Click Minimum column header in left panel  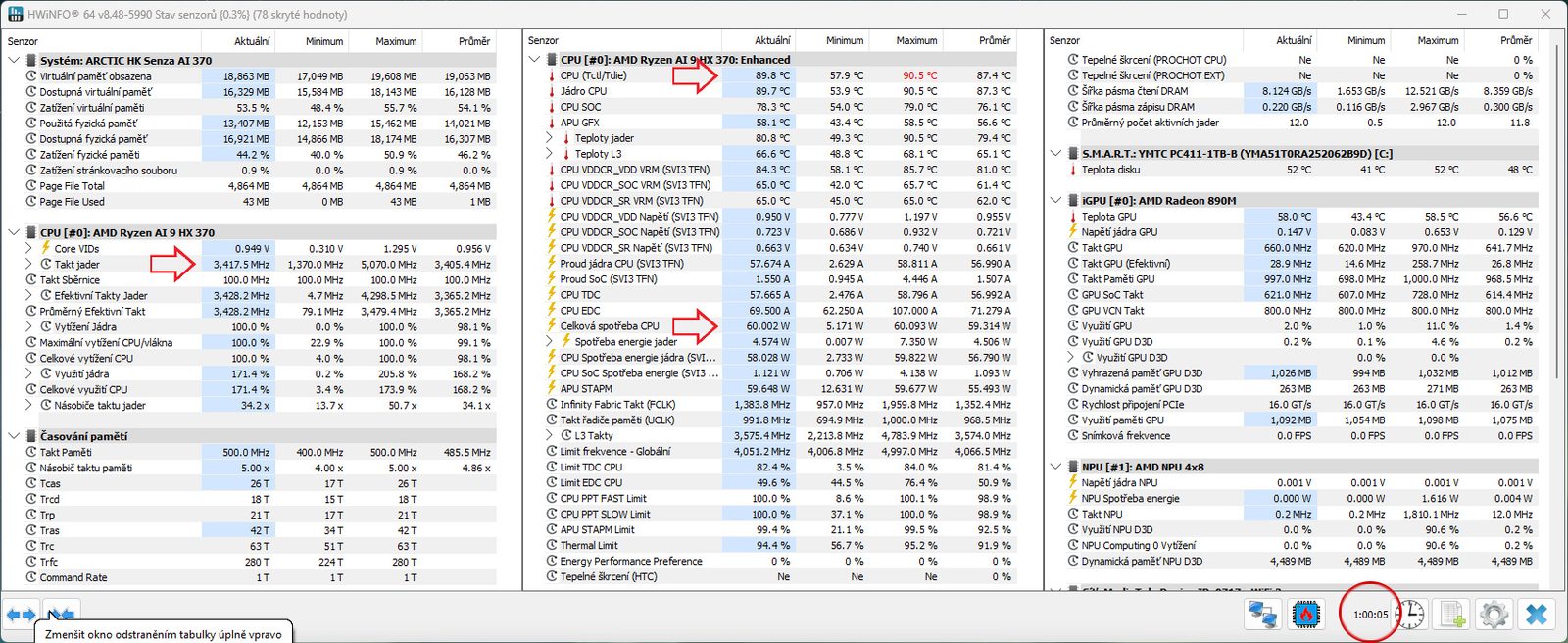324,41
